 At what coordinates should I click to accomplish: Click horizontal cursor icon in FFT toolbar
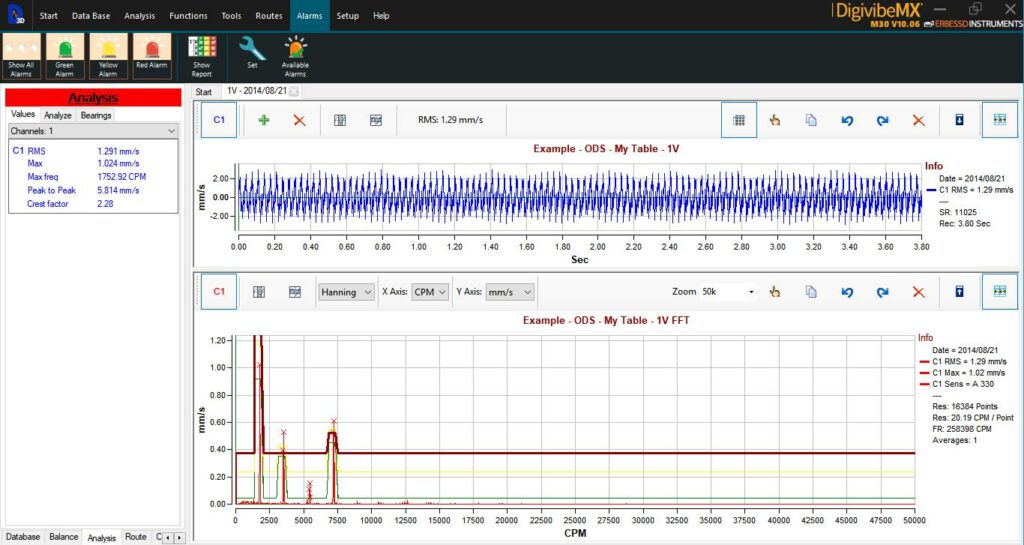[295, 292]
